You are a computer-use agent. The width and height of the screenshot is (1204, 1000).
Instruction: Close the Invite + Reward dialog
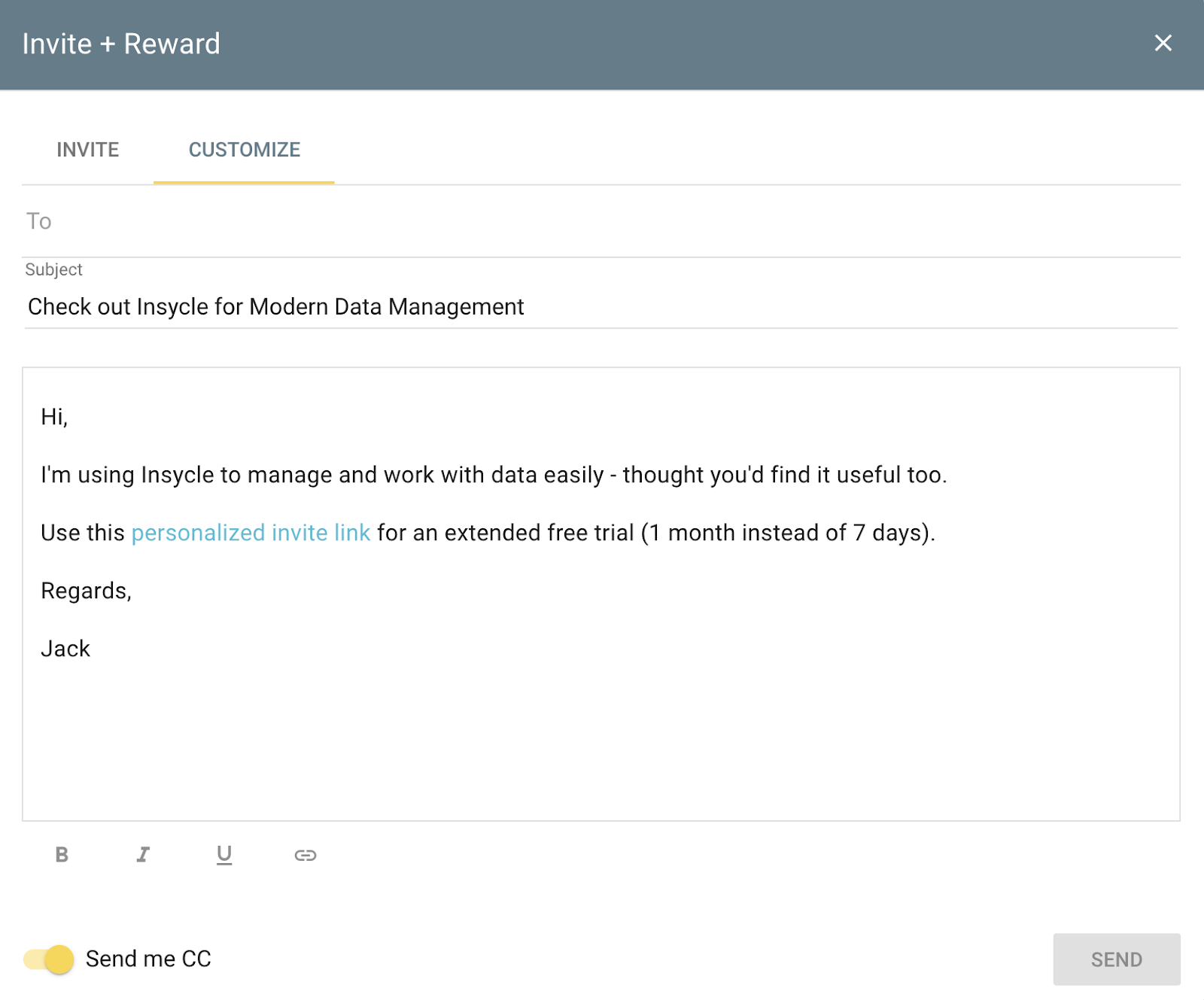coord(1163,43)
